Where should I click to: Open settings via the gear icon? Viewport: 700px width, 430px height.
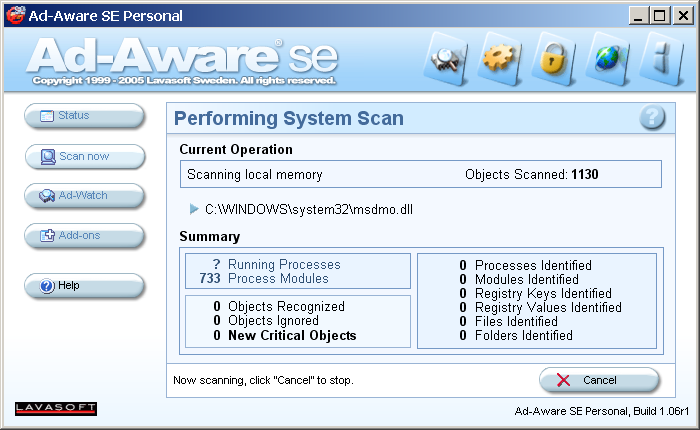499,59
